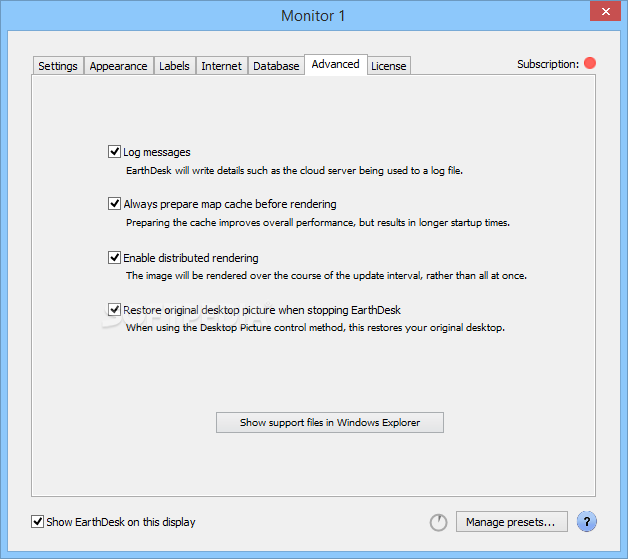Select the Advanced tab
This screenshot has width=628, height=559.
[336, 64]
